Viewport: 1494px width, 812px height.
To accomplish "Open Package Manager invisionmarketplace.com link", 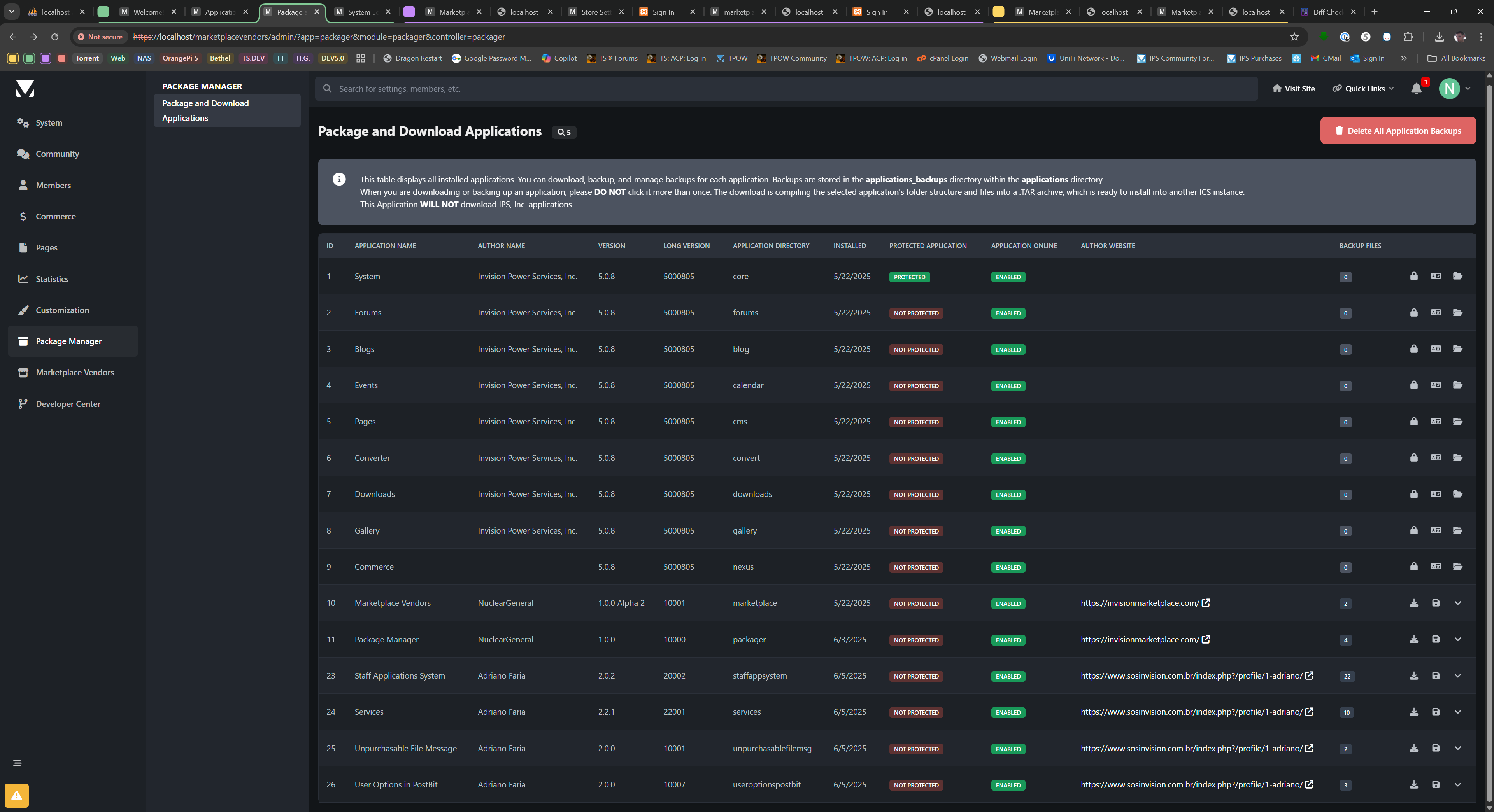I will (1145, 639).
